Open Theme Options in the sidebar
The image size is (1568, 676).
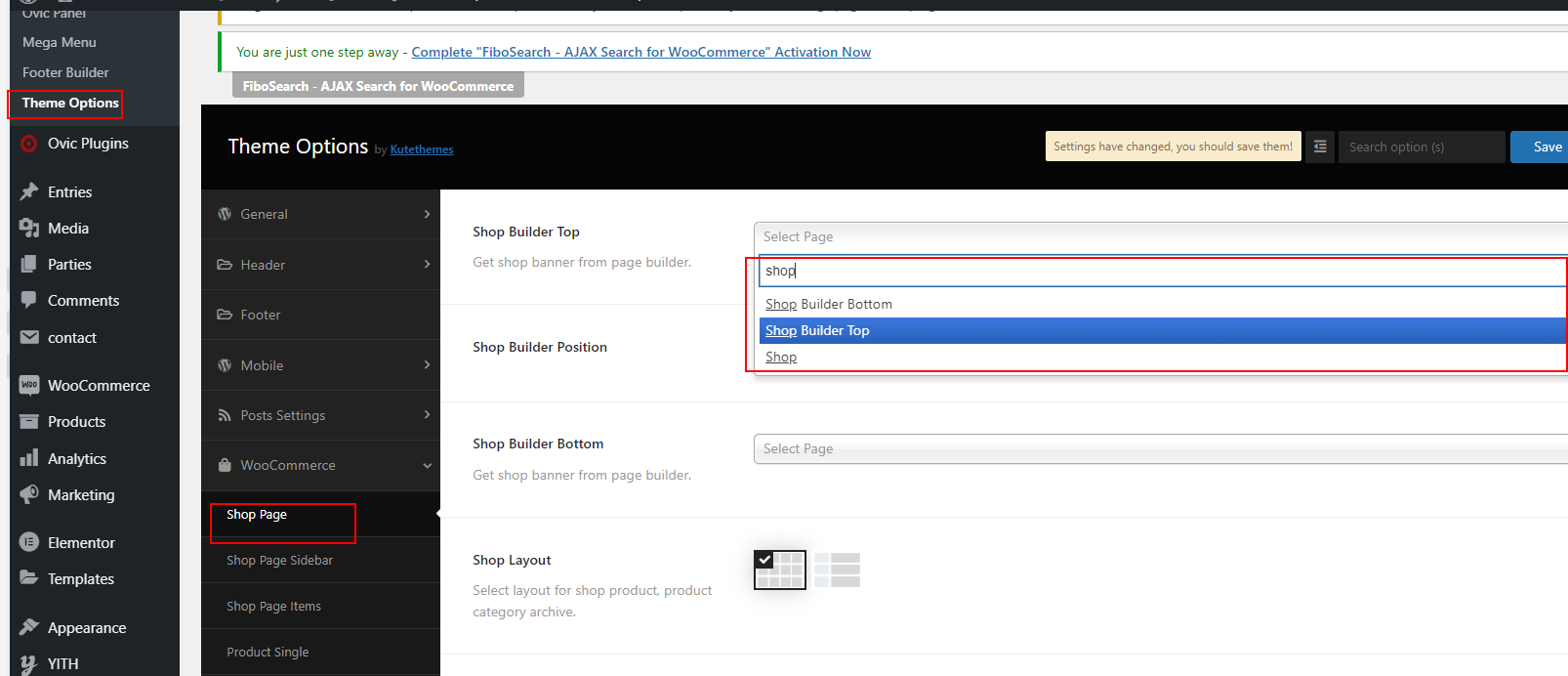click(x=70, y=103)
